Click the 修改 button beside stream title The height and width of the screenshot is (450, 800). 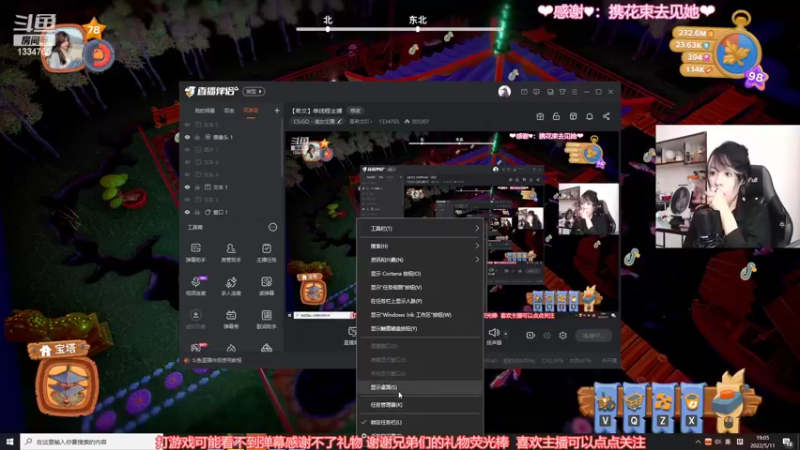[355, 111]
